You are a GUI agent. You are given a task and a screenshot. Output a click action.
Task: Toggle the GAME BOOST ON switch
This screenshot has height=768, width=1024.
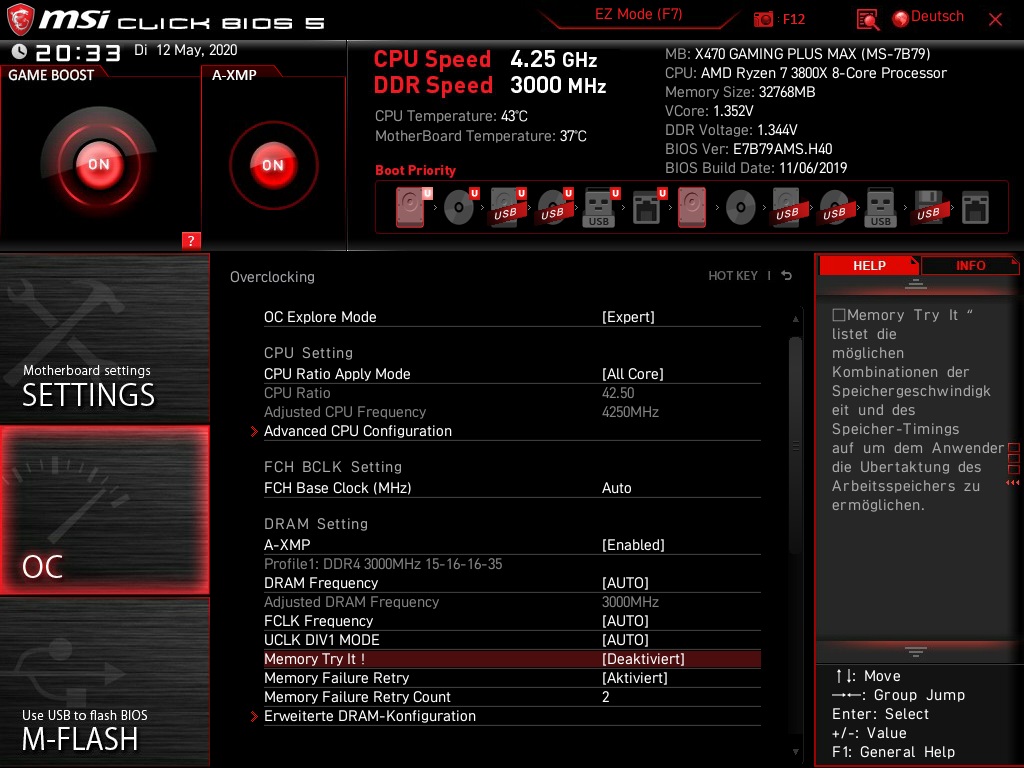(98, 163)
